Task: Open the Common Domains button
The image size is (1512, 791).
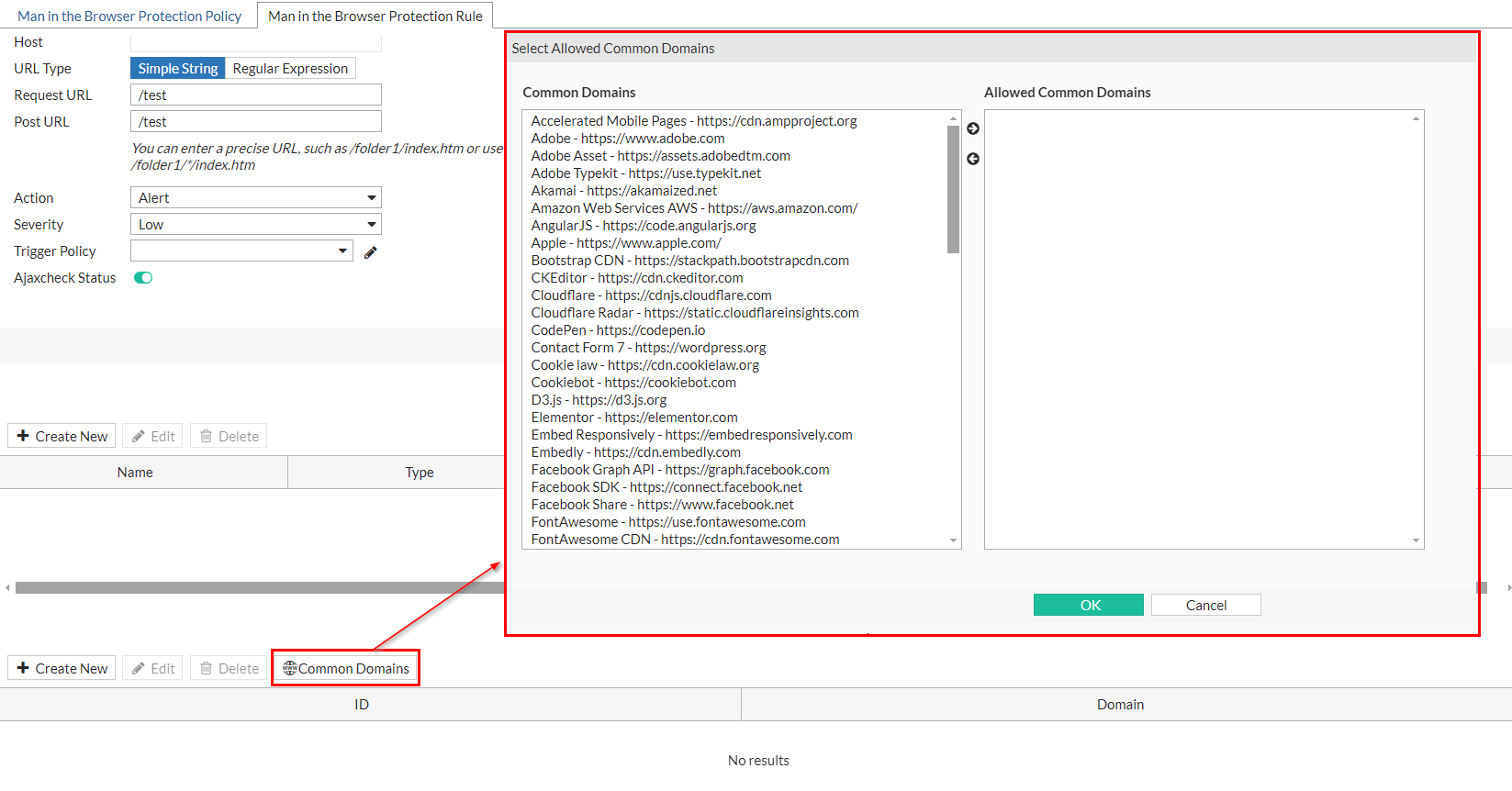Action: pos(346,668)
